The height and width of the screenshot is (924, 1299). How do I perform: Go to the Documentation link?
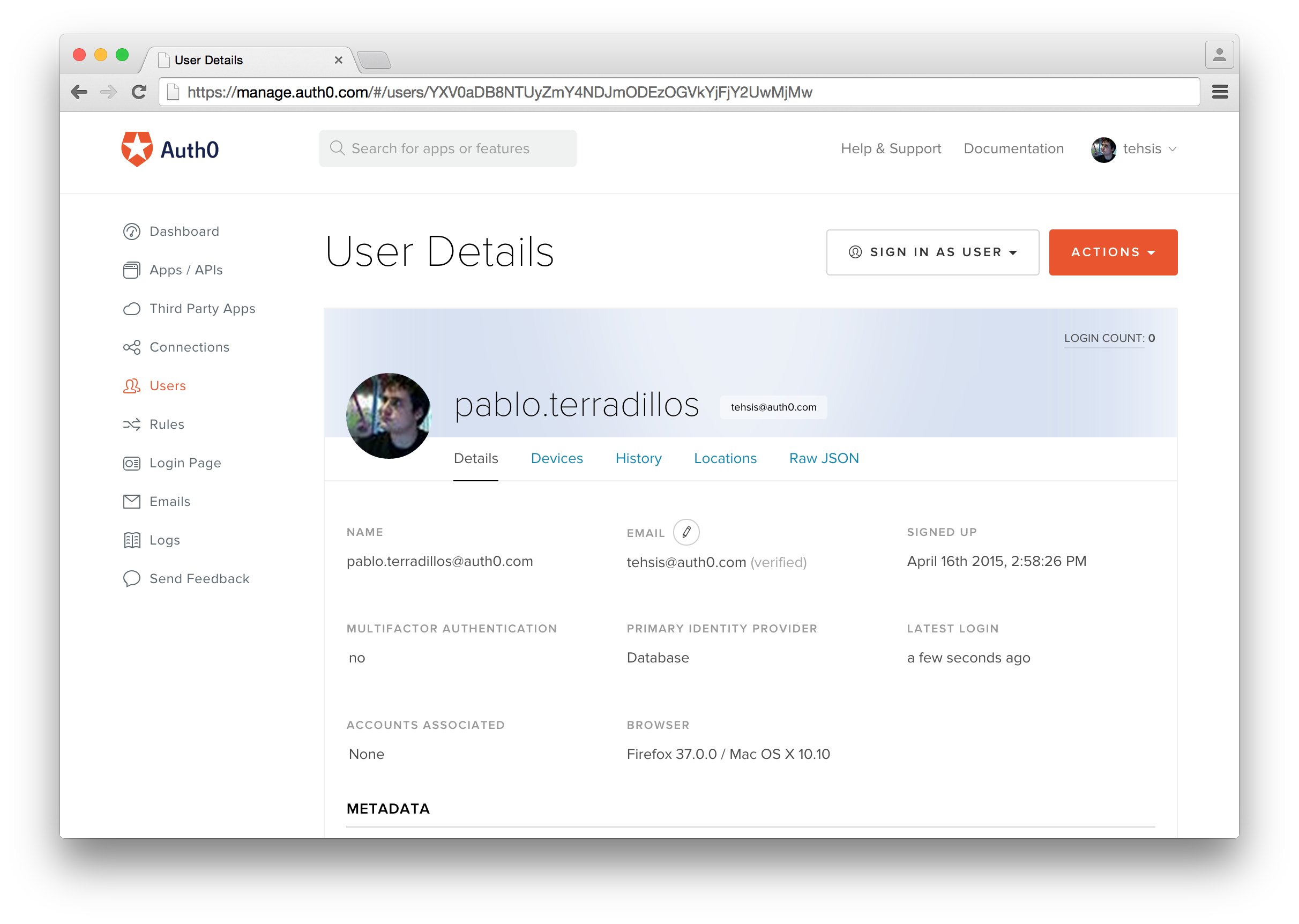point(1013,148)
